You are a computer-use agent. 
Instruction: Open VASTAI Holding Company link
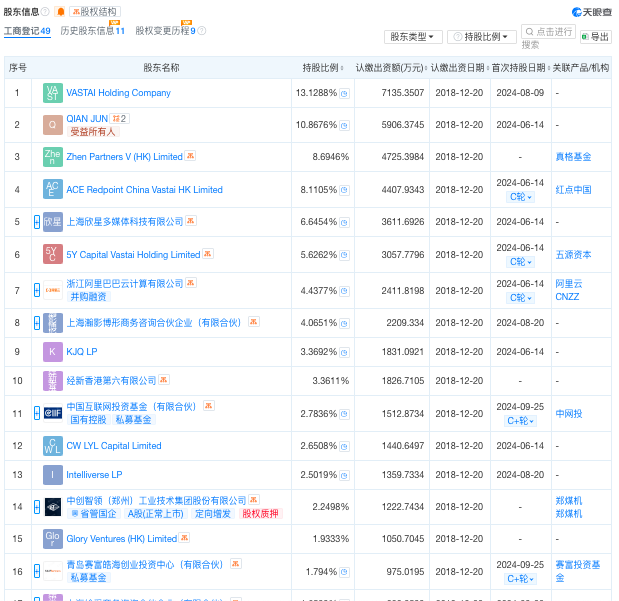[x=118, y=93]
